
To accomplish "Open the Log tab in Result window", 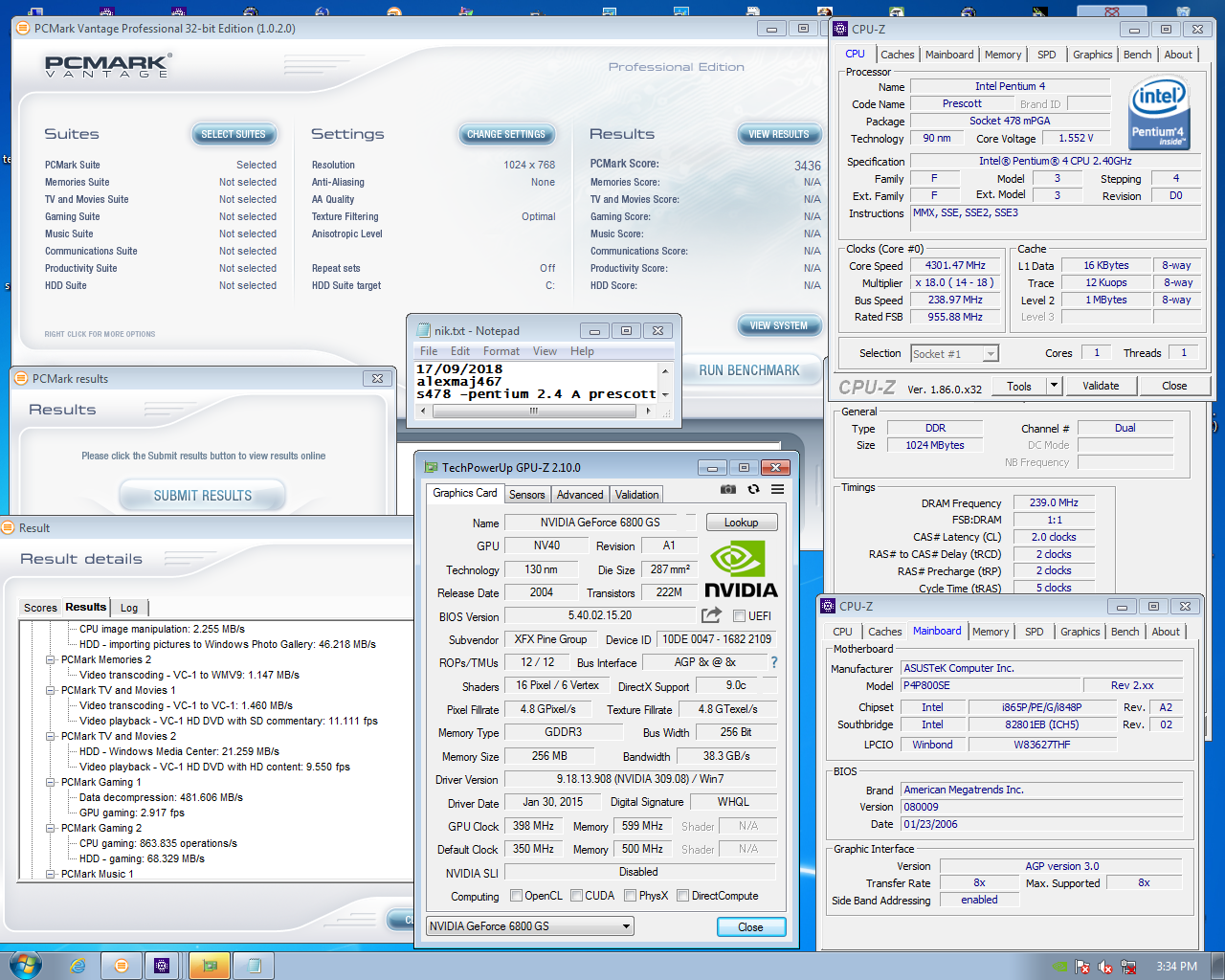I will tap(129, 608).
